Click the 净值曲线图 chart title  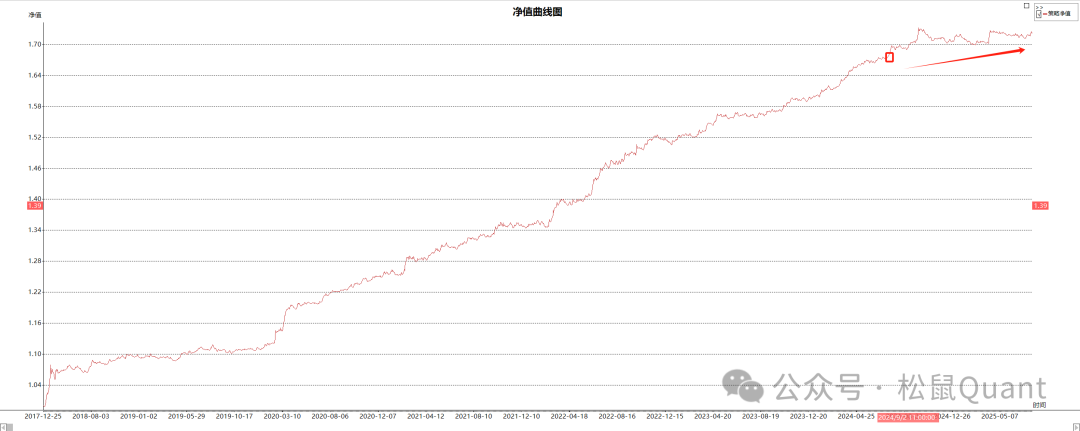click(x=538, y=11)
